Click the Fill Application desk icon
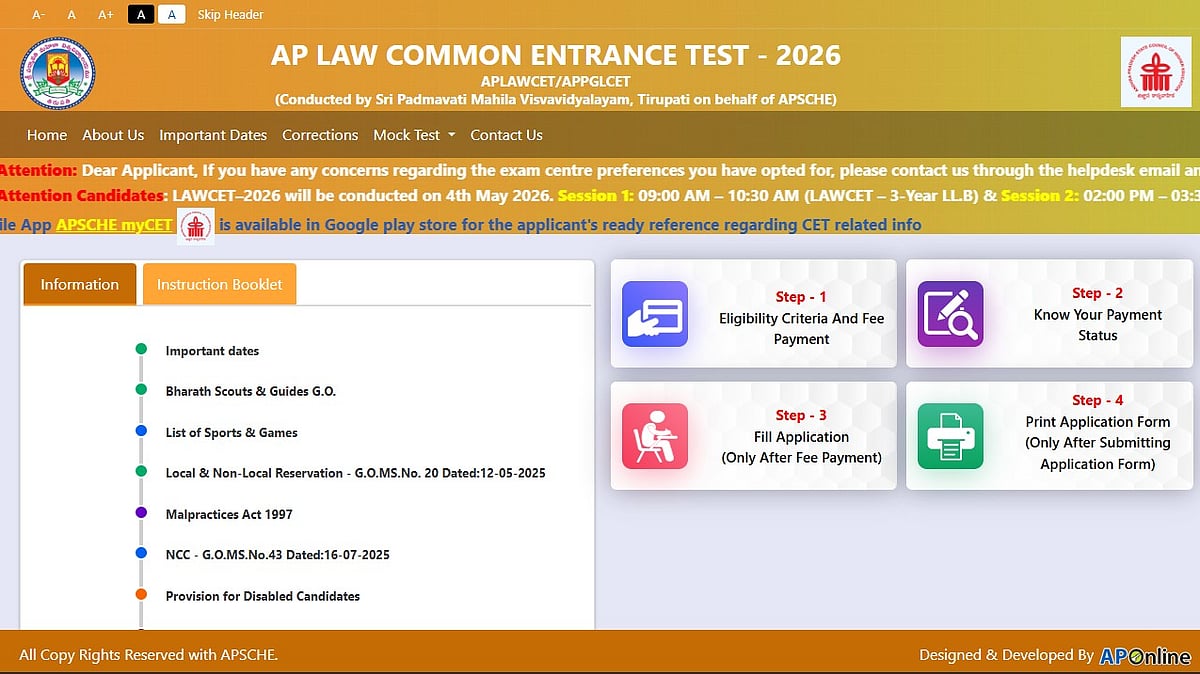1200x674 pixels. (x=654, y=436)
